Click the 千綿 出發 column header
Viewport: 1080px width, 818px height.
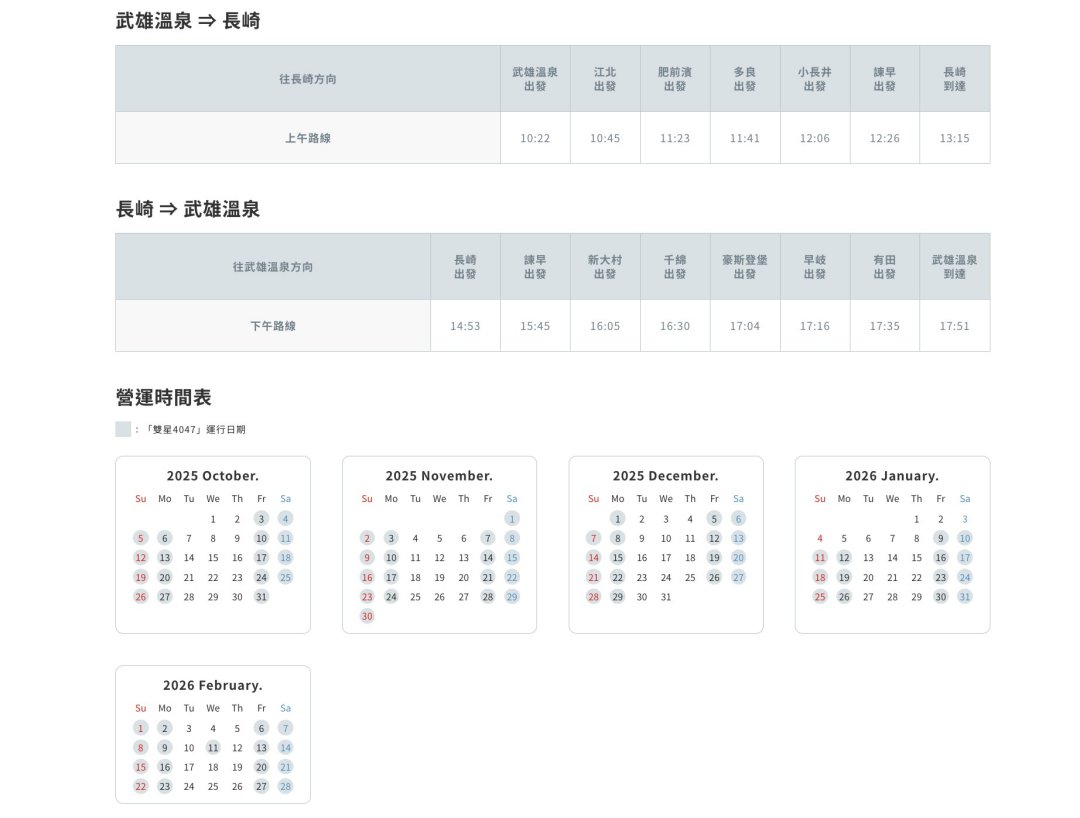(675, 266)
